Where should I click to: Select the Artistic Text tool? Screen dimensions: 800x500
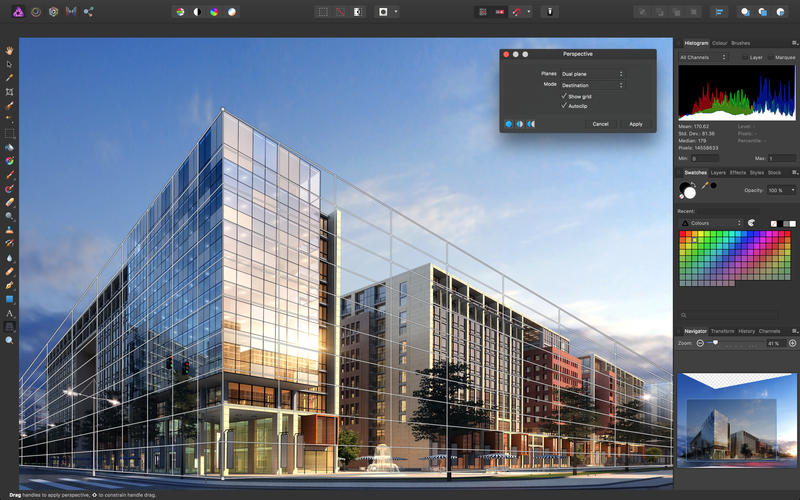coord(9,313)
